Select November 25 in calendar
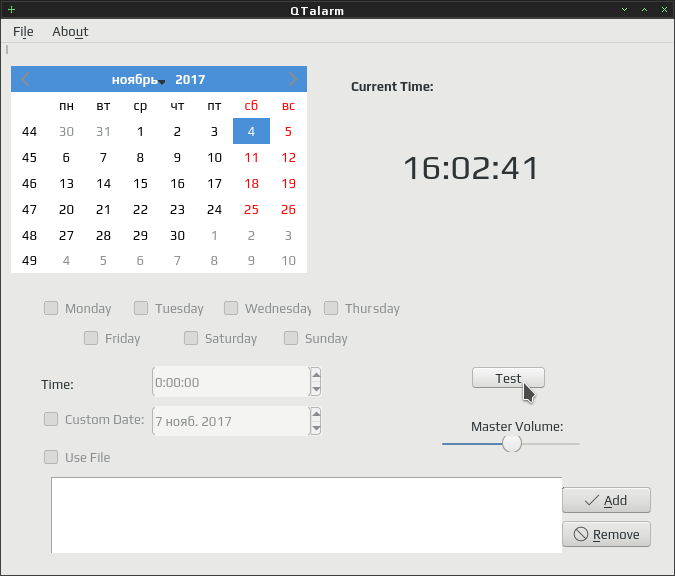Screen dimensions: 675x576 click(x=251, y=210)
